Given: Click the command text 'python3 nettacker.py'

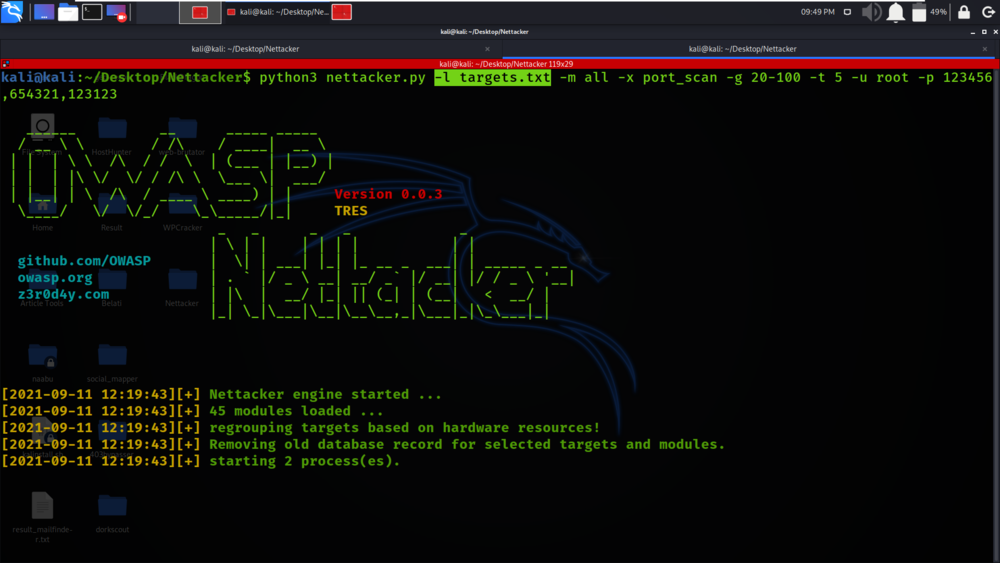Looking at the screenshot, I should pos(342,78).
